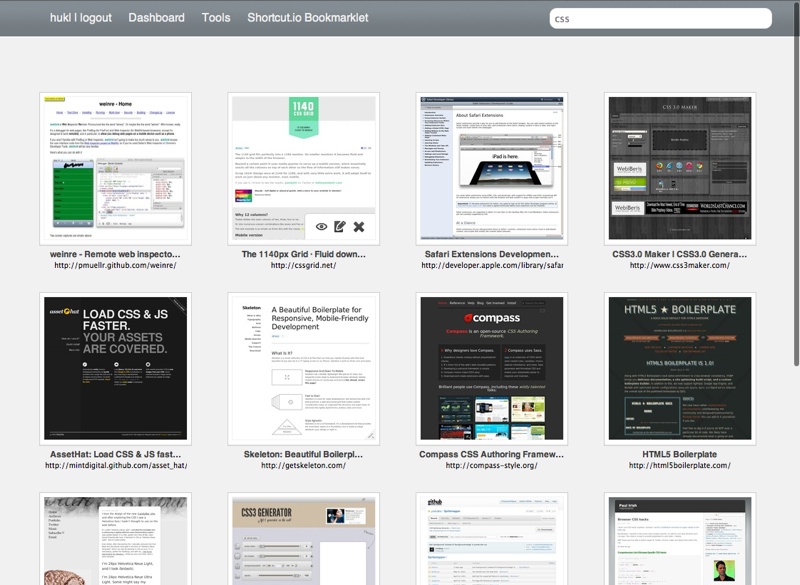Open the Paul Irish blog thumbnail
This screenshot has width=800, height=585.
click(680, 539)
